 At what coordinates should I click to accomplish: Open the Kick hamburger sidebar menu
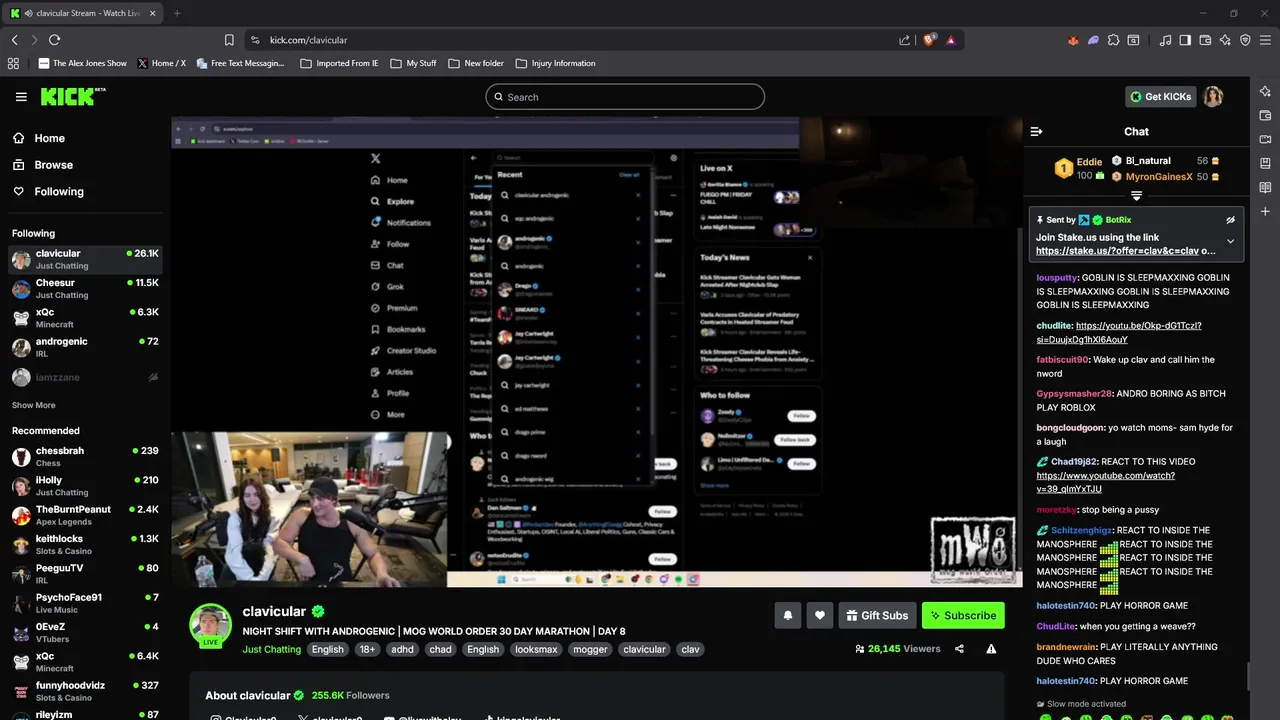21,97
